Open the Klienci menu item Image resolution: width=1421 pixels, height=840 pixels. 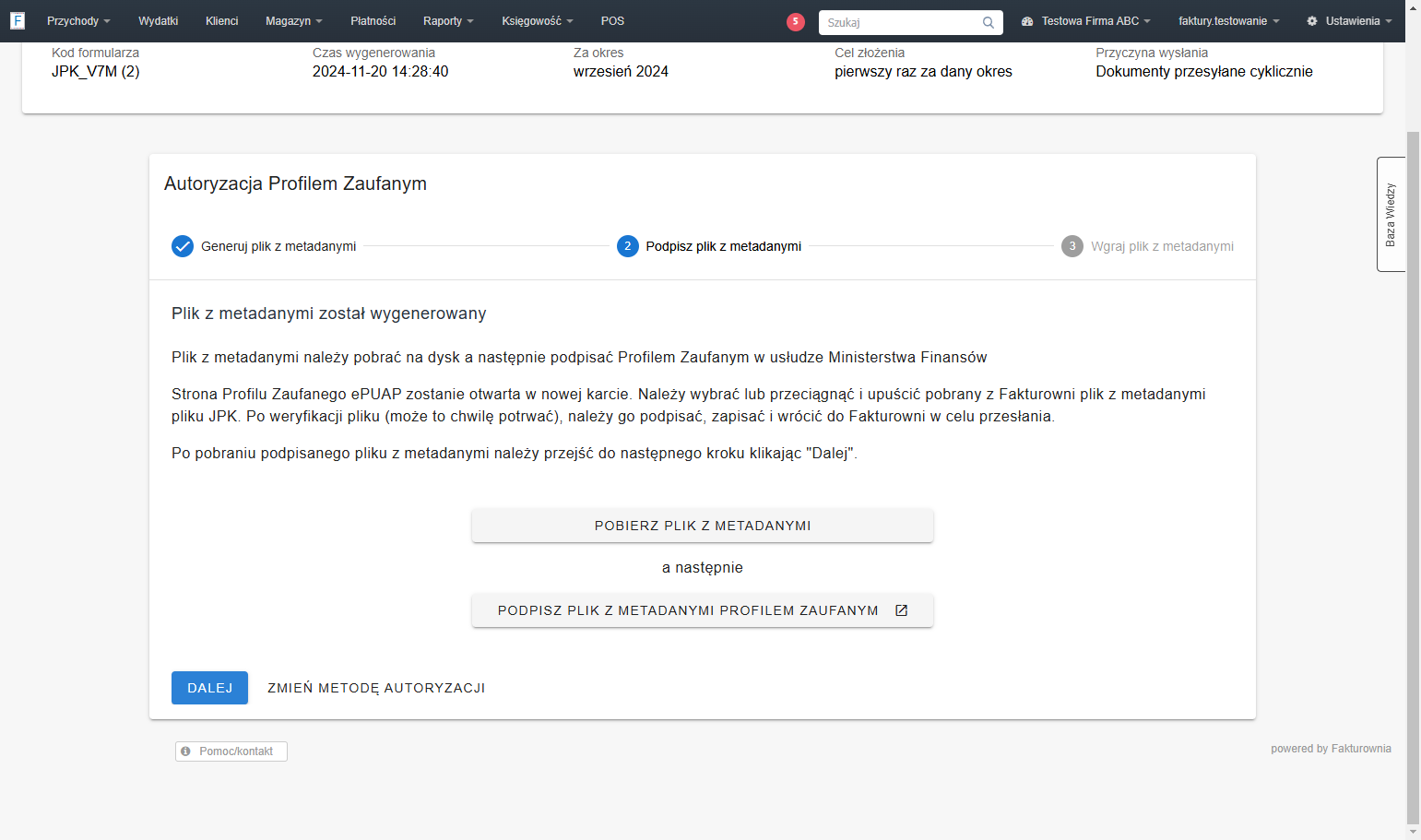[x=222, y=21]
